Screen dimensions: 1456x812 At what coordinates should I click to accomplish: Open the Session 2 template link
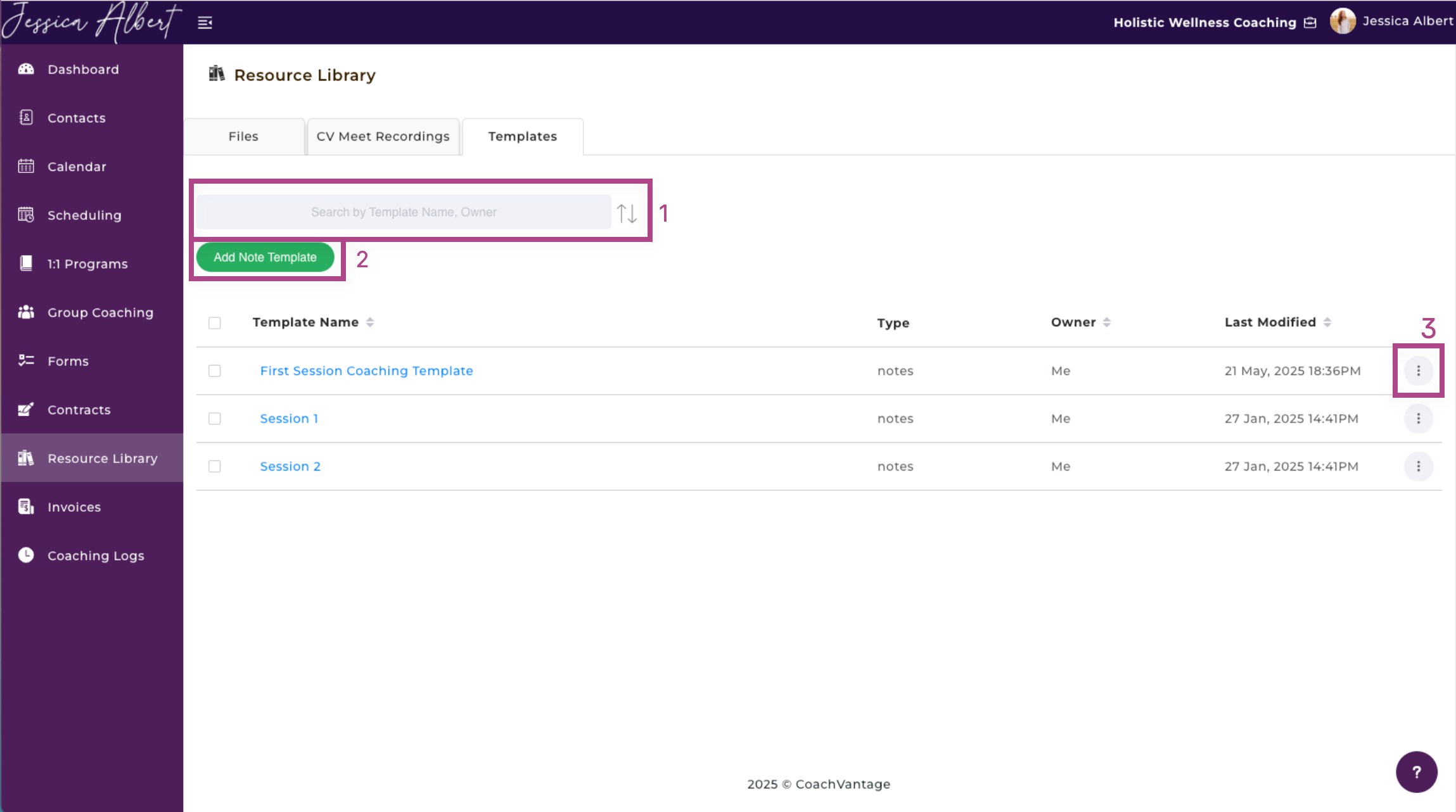290,466
